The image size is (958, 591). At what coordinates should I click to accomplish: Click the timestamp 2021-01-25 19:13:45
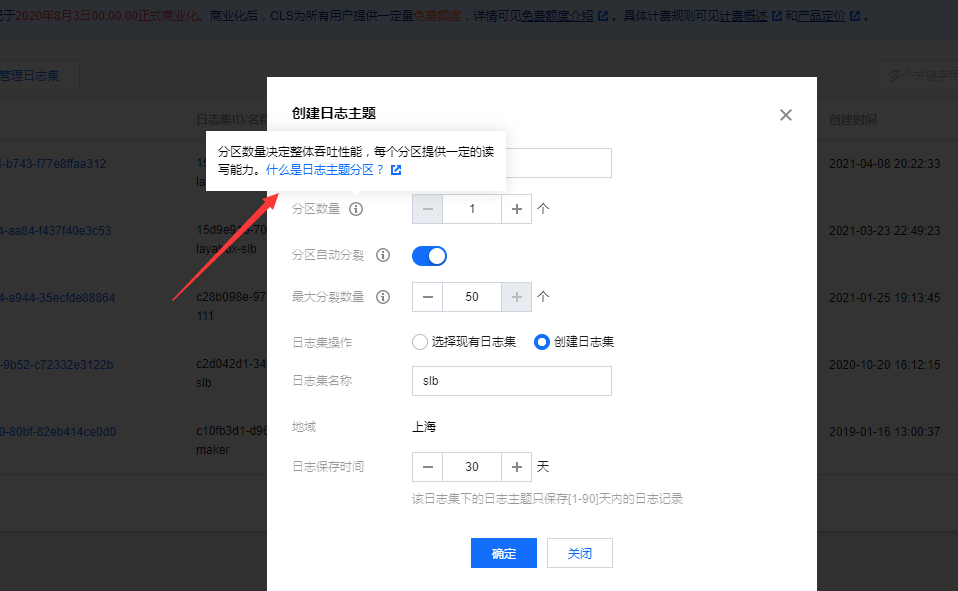tap(884, 298)
